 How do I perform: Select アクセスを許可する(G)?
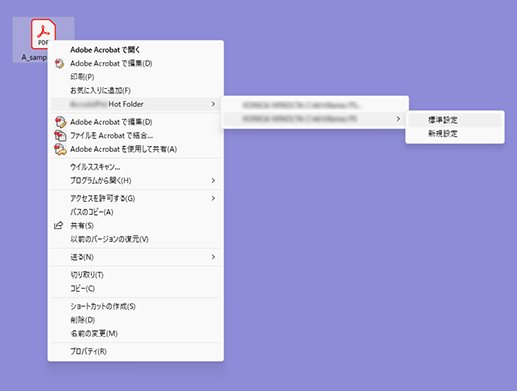(x=137, y=199)
